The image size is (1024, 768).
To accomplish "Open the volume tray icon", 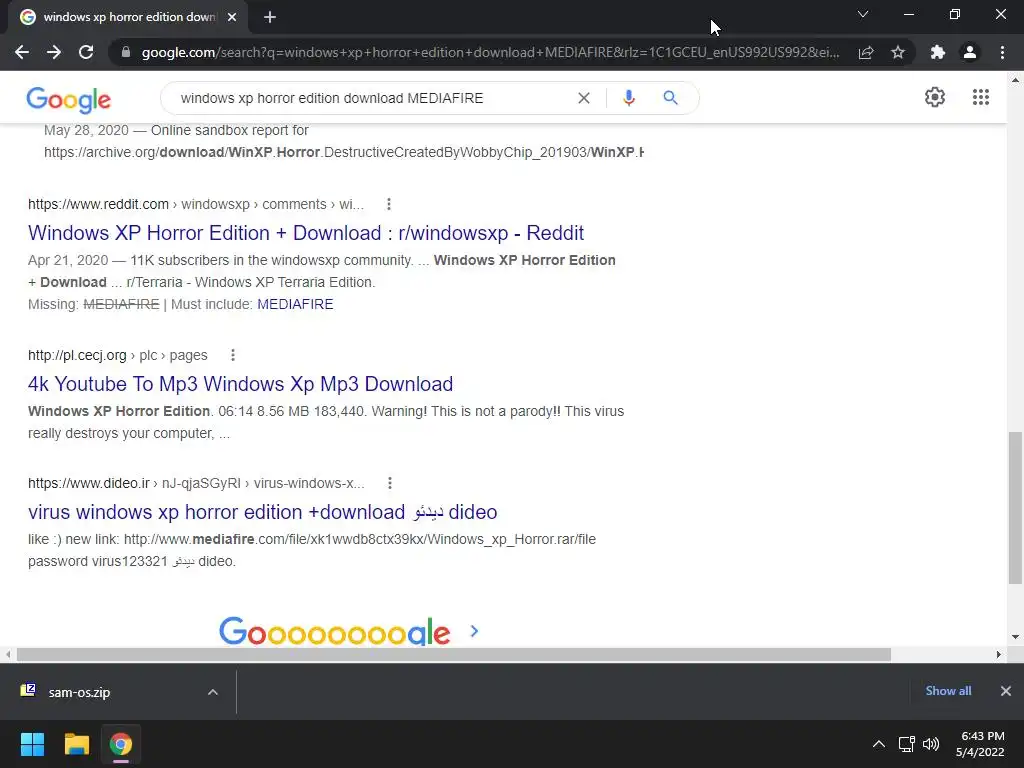I will click(931, 744).
